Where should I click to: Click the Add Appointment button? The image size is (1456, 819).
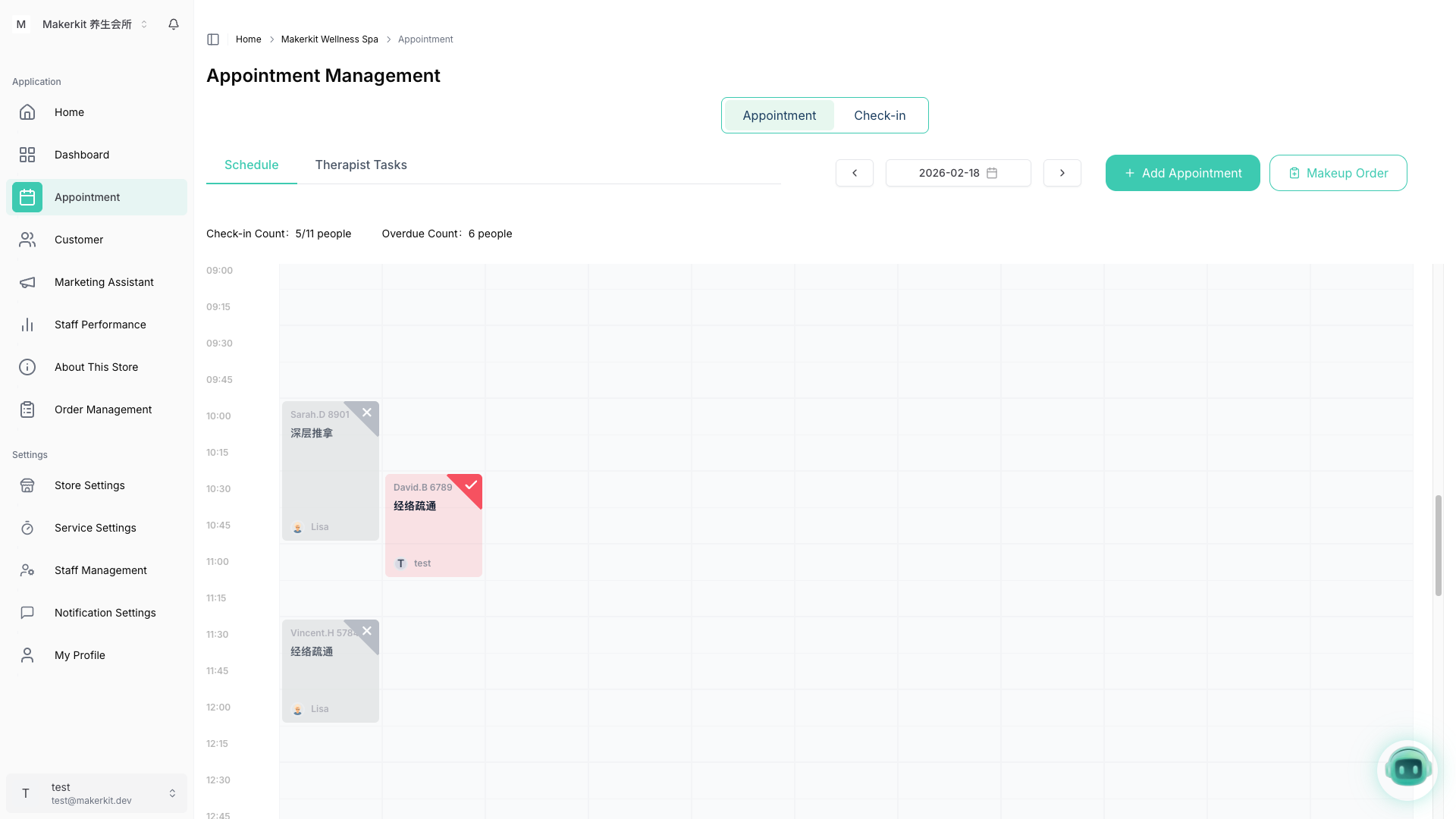(x=1182, y=173)
